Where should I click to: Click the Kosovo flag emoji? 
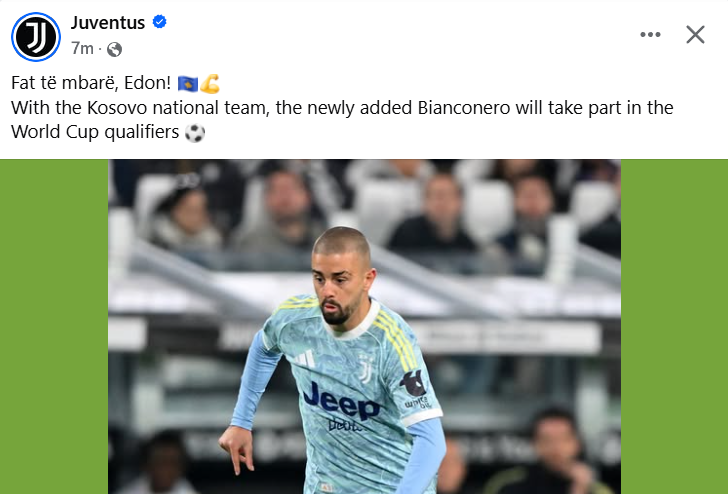[188, 84]
